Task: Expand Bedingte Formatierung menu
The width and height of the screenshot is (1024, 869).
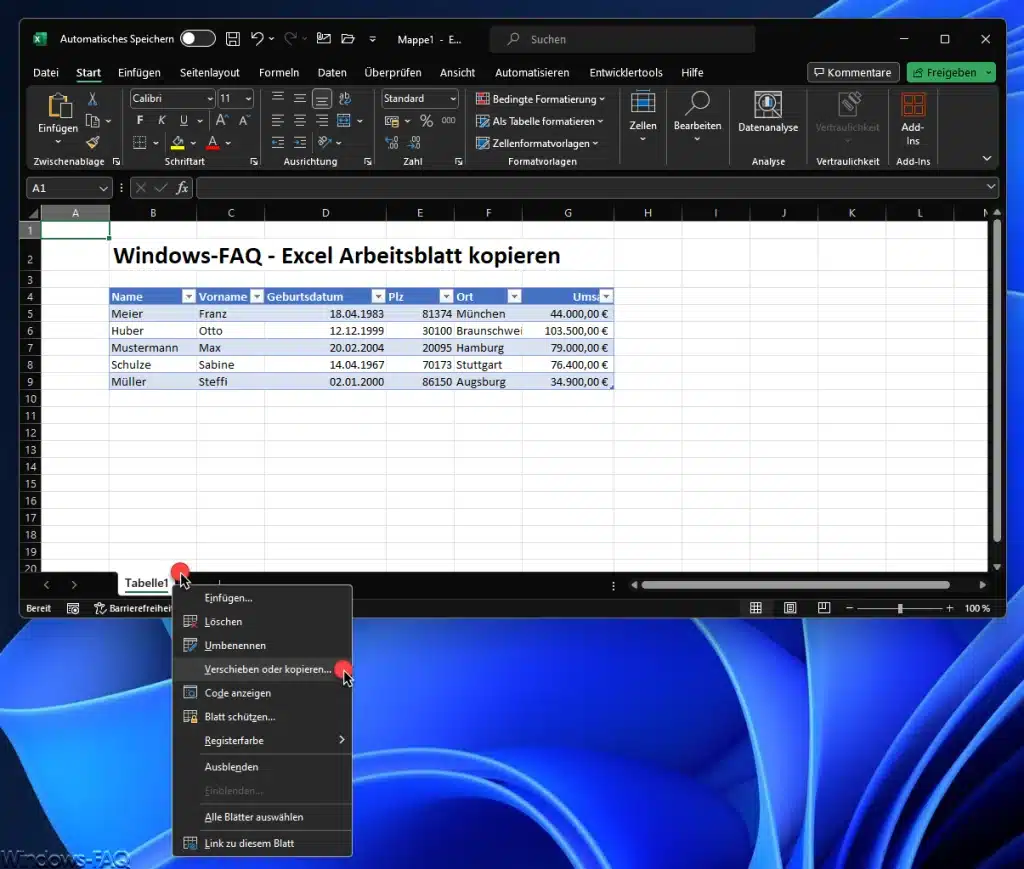Action: (541, 99)
